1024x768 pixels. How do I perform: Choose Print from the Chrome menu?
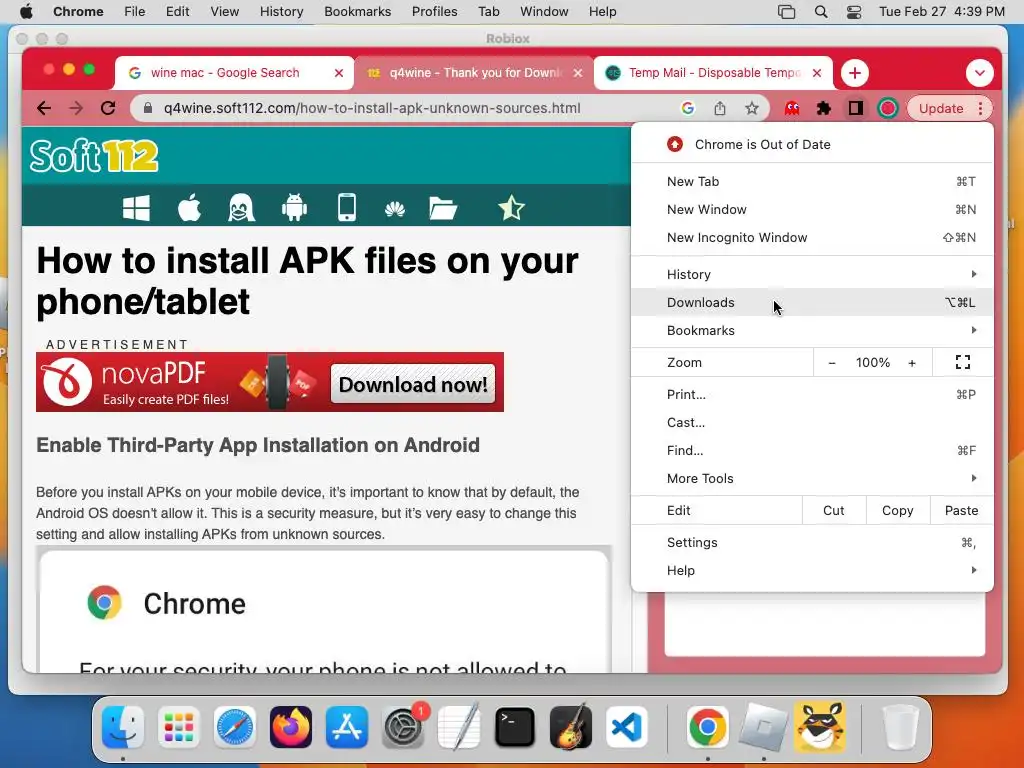coord(812,394)
